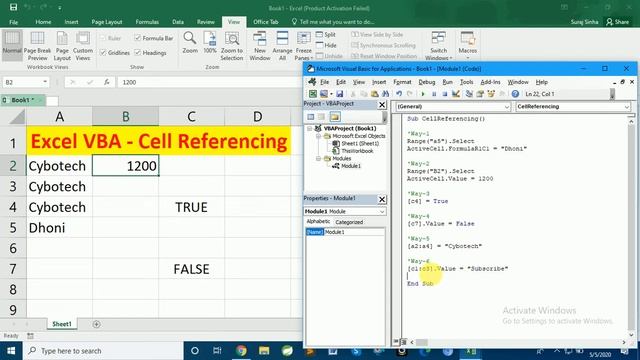Toggle Design Mode in VBA toolbar
This screenshot has width=640, height=360.
[456, 94]
